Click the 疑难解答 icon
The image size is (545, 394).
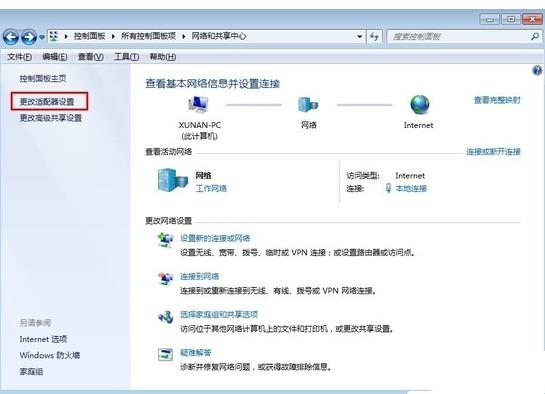tap(165, 355)
